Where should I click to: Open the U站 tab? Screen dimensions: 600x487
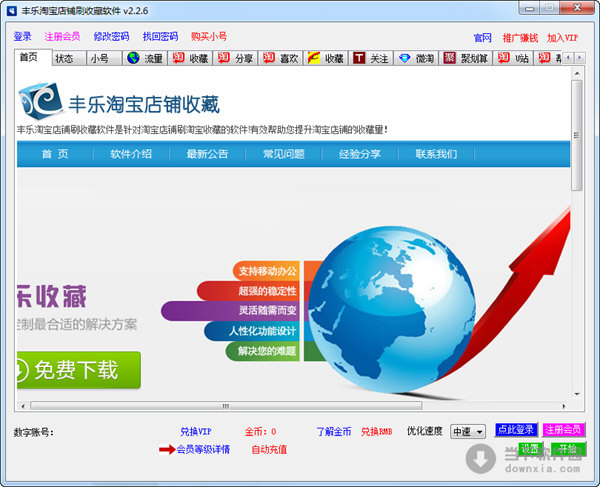[513, 58]
